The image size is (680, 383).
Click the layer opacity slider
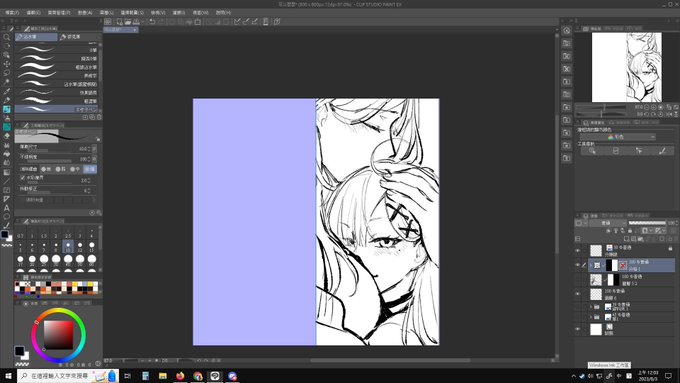pos(647,223)
